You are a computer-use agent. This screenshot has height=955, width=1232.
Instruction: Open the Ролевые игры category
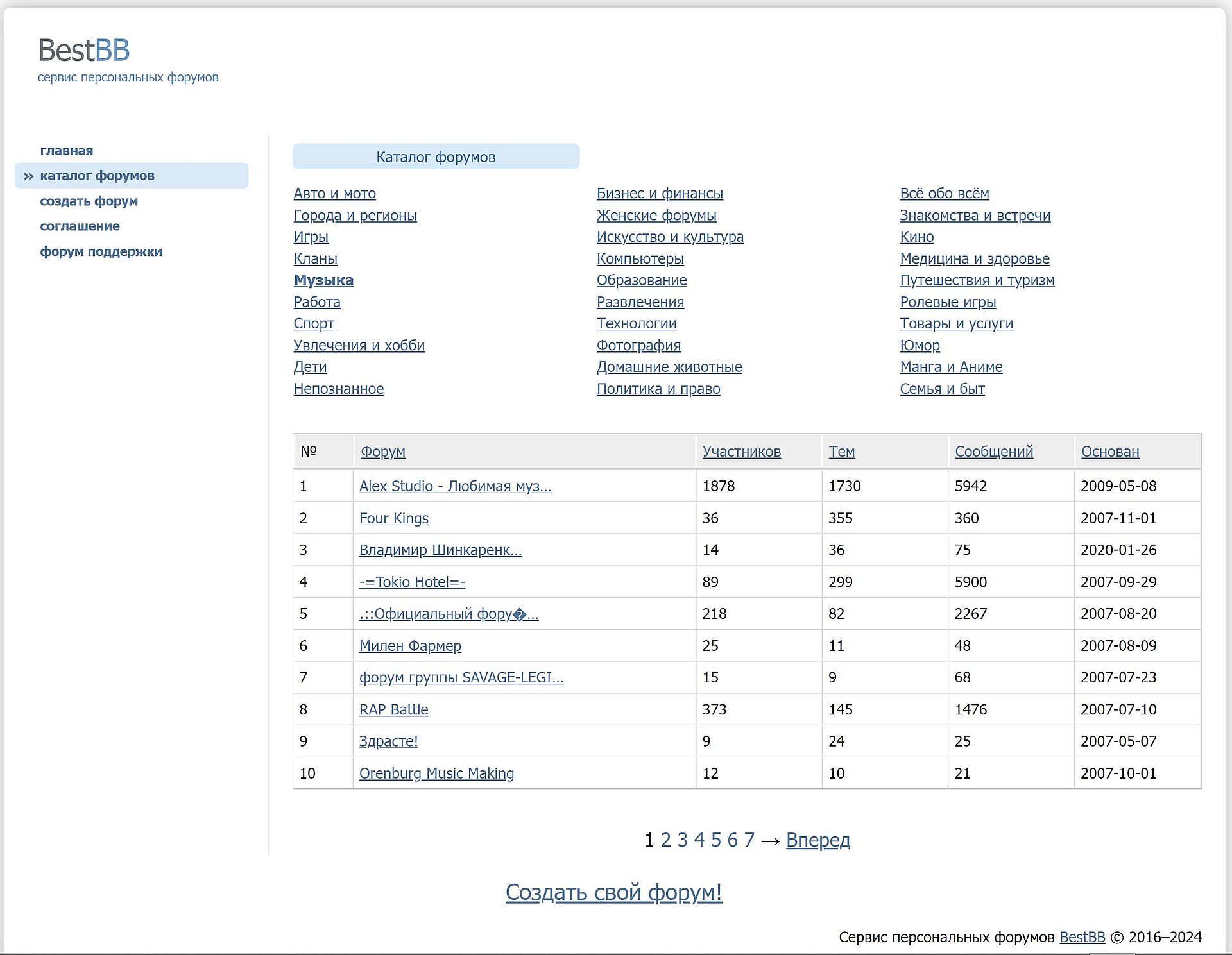click(948, 302)
